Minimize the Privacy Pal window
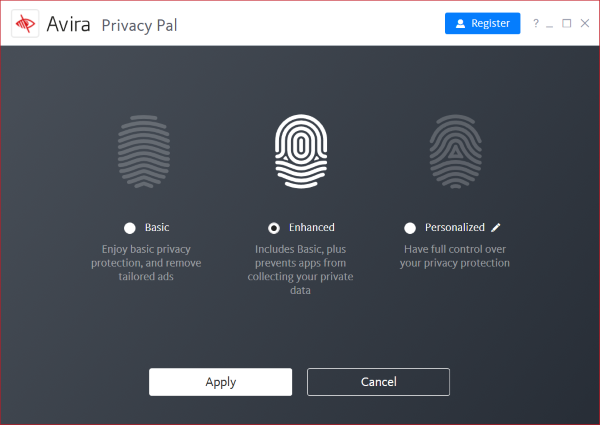The image size is (600, 425). (549, 24)
